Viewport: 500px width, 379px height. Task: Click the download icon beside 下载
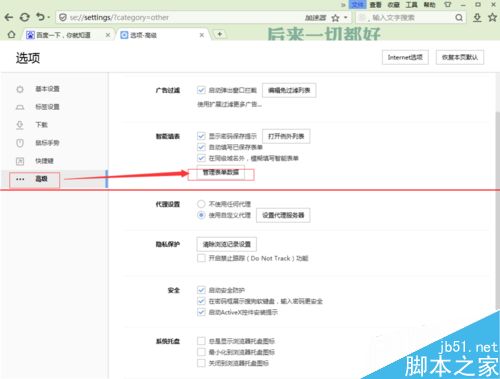tap(20, 125)
